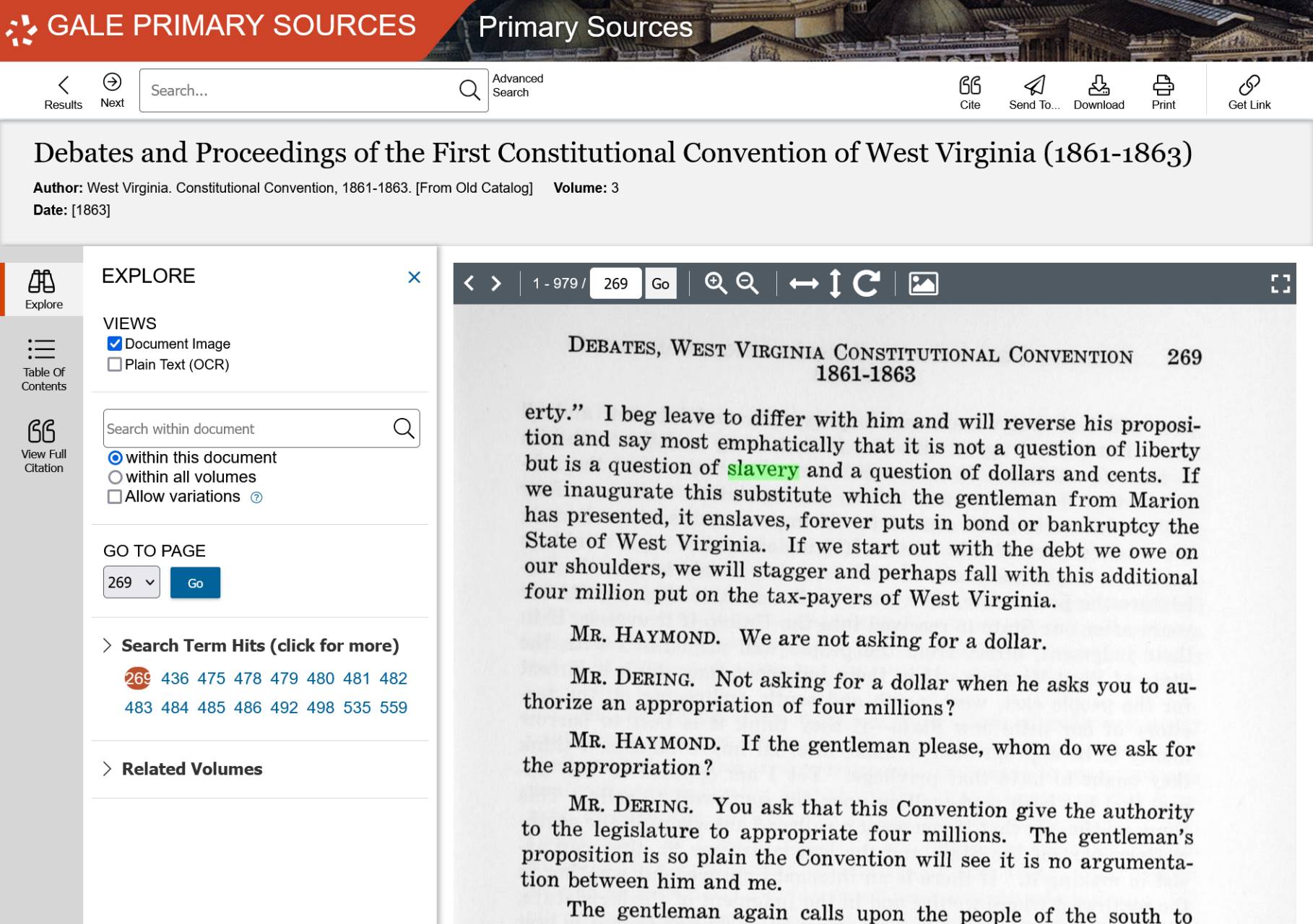
Task: Click the document title heading
Action: point(612,153)
